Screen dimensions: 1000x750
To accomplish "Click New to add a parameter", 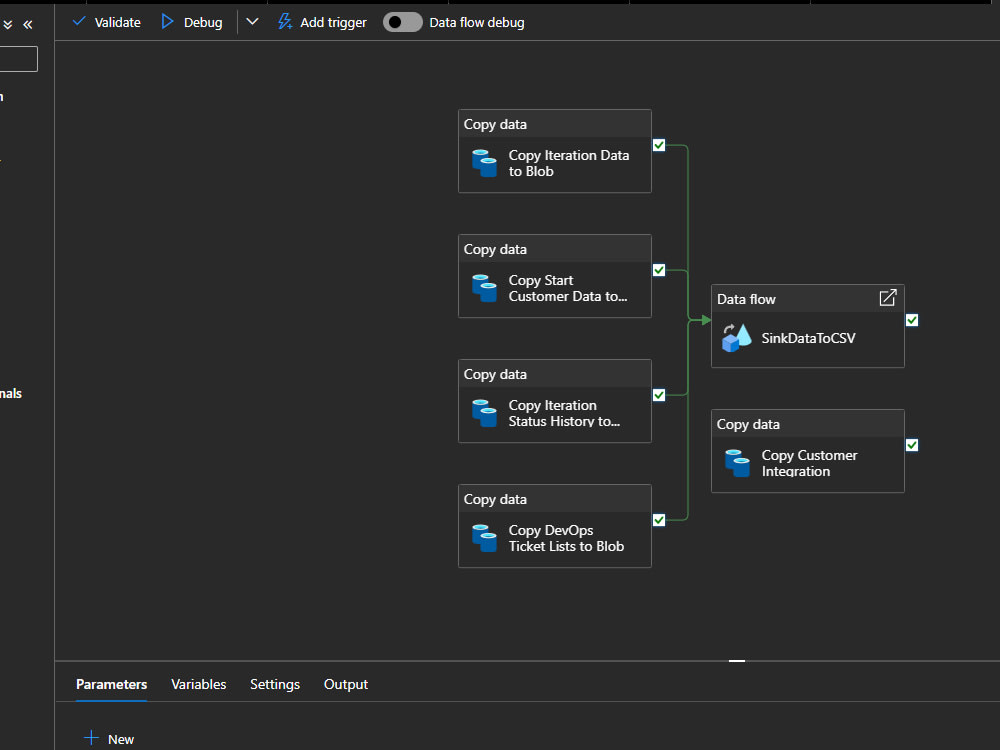I will (x=110, y=738).
